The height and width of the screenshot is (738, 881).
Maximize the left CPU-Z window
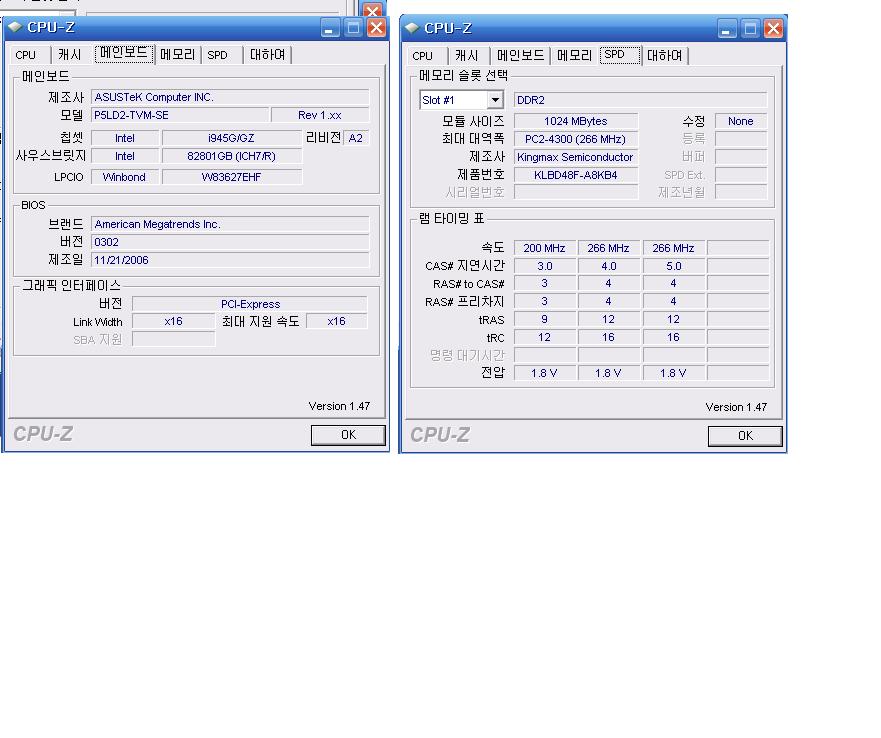[353, 28]
